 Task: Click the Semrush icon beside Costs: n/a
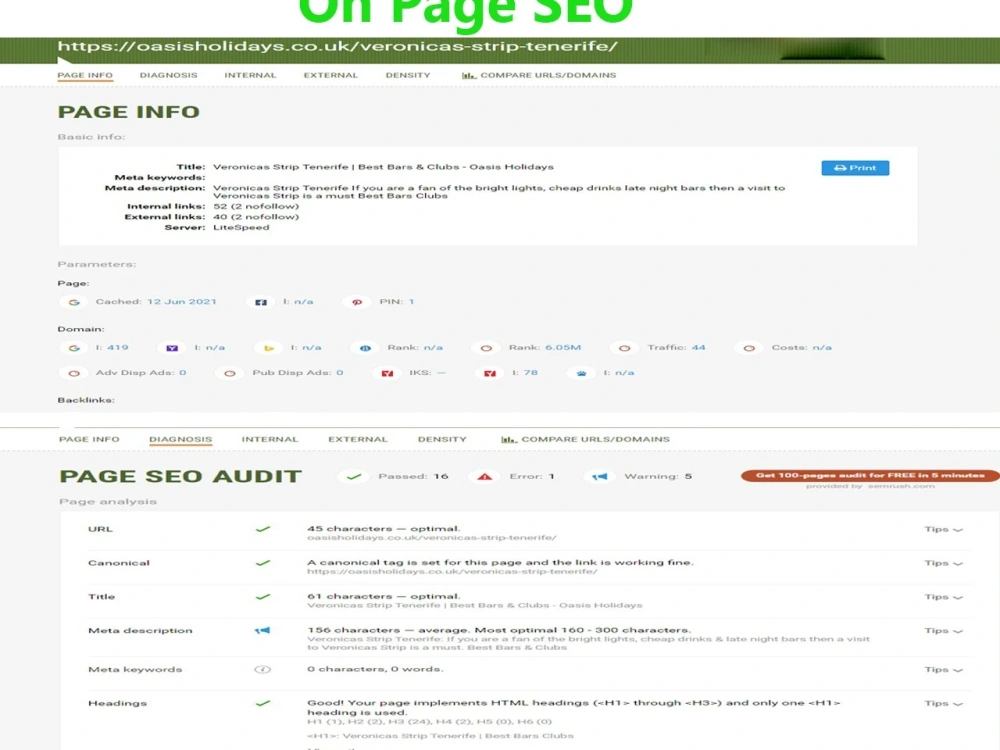click(x=749, y=348)
